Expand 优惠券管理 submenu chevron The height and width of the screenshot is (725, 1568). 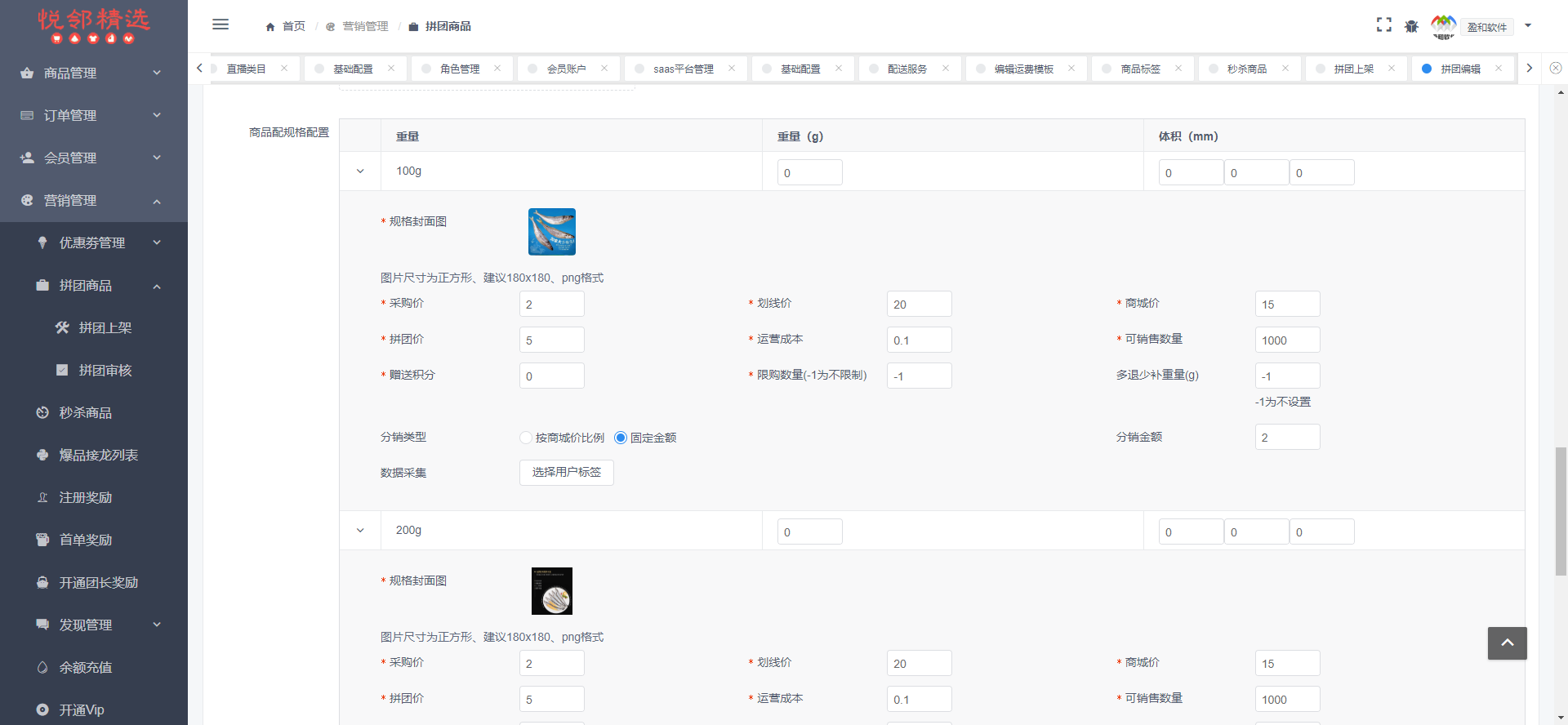pos(157,242)
